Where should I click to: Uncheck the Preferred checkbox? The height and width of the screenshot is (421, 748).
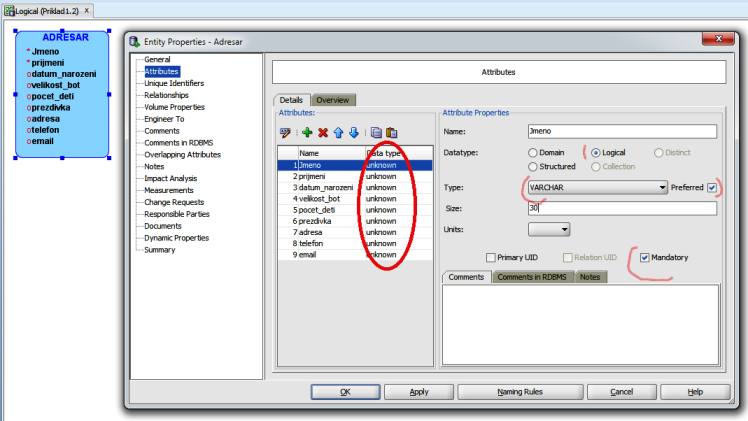coord(711,187)
